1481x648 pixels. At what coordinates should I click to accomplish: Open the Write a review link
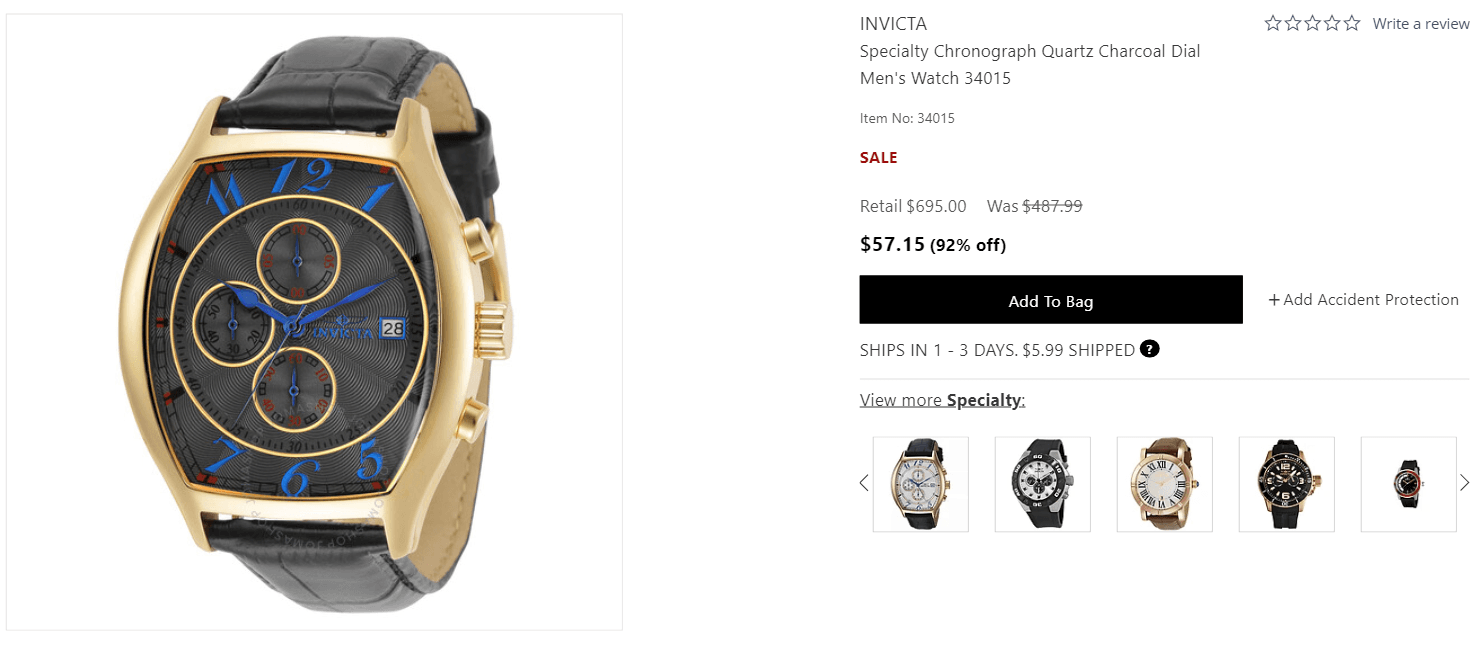(x=1420, y=24)
